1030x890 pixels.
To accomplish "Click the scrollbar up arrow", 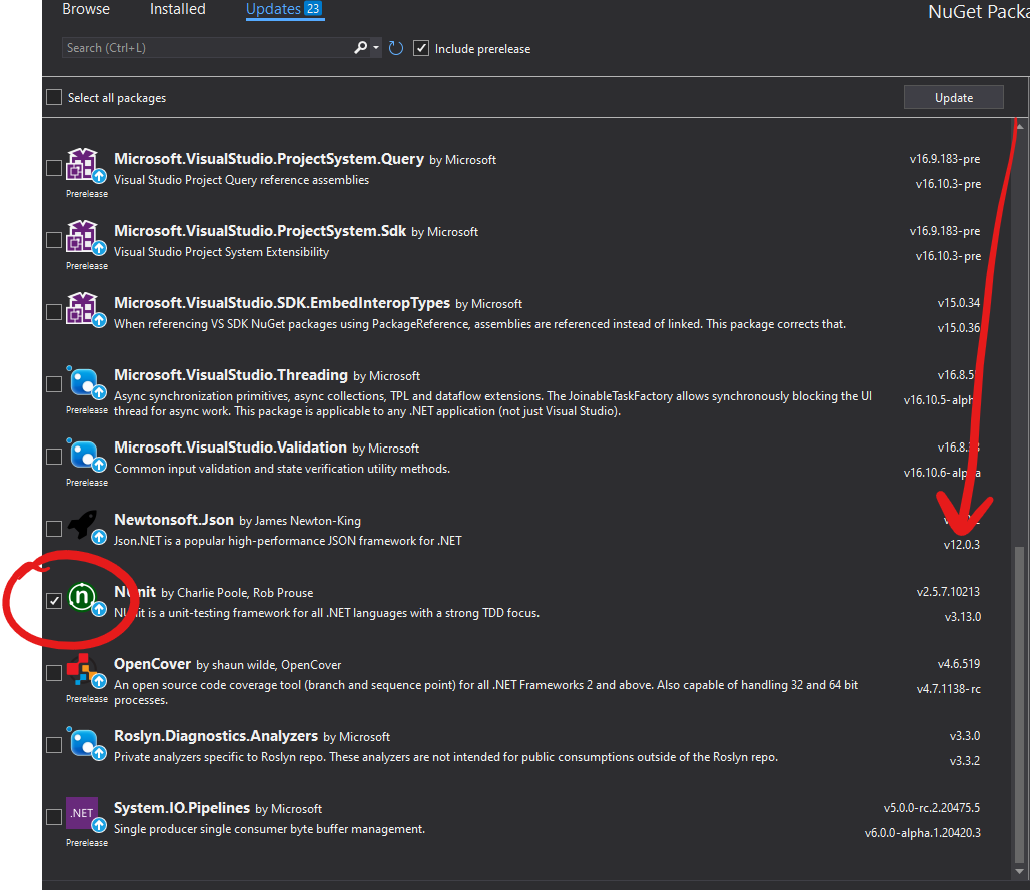I will pos(1019,126).
